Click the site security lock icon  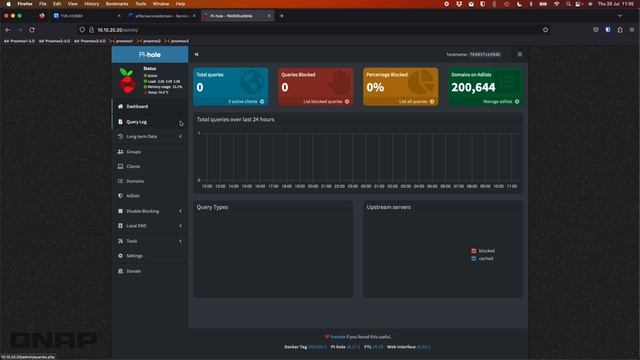click(91, 30)
